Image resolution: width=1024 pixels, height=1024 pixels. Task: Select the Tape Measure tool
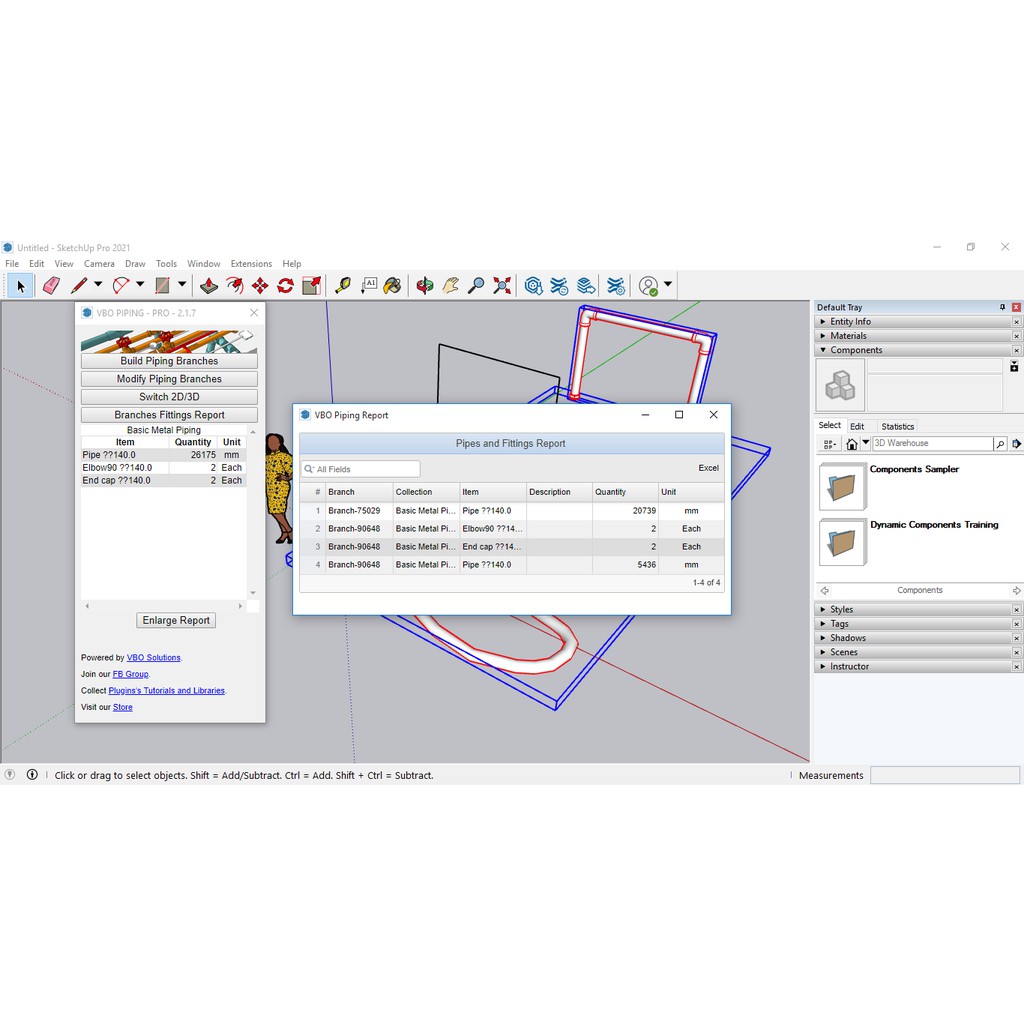(x=343, y=286)
